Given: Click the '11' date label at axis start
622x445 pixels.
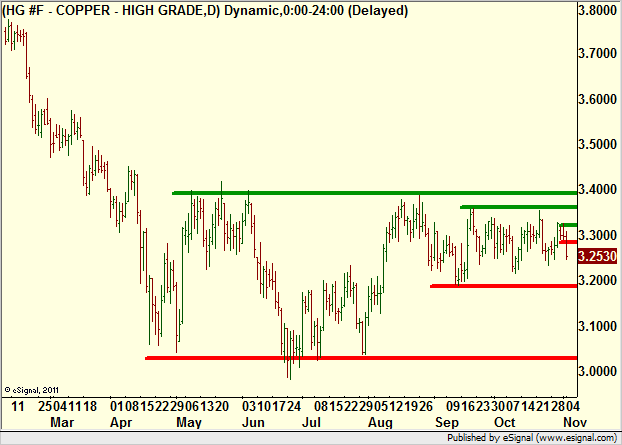Looking at the screenshot, I should tap(17, 407).
